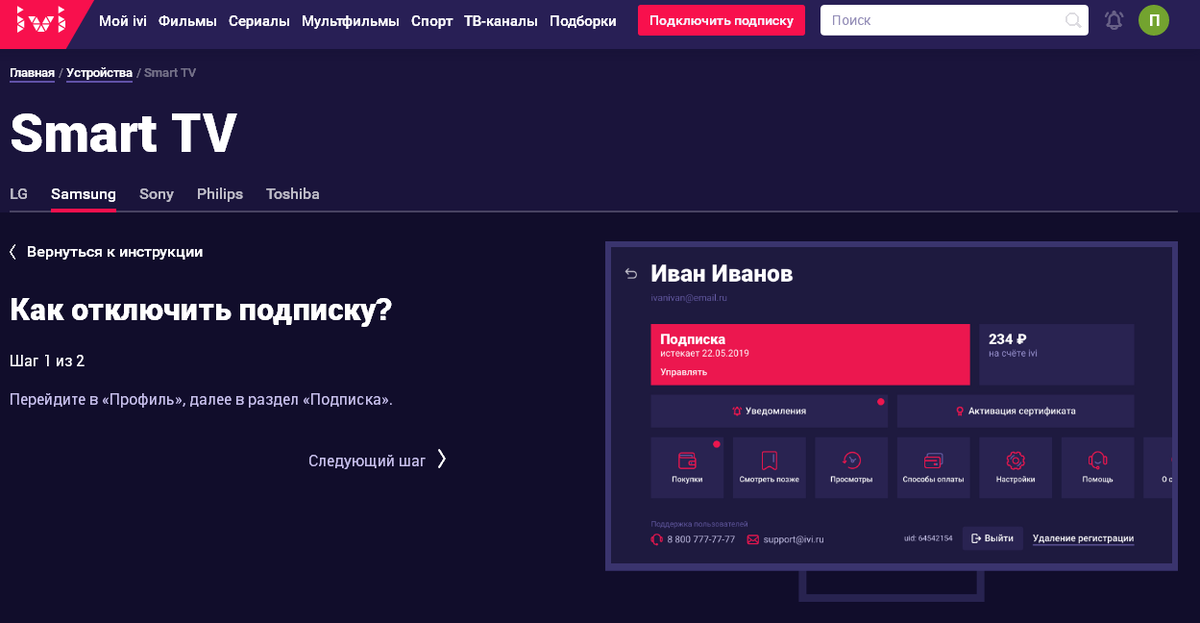Click the red Подписка tile
Image resolution: width=1200 pixels, height=623 pixels.
[810, 354]
